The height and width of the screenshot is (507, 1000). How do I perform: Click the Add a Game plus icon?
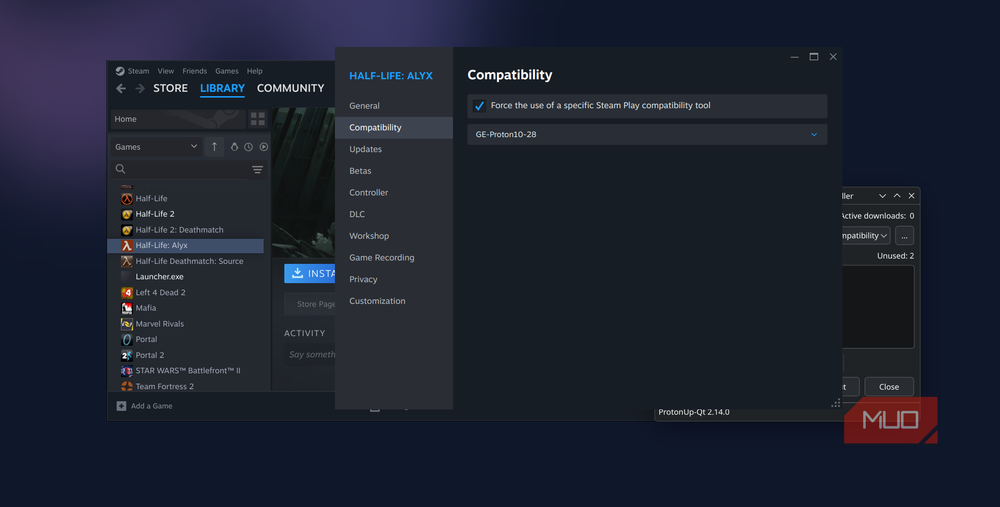pos(121,406)
